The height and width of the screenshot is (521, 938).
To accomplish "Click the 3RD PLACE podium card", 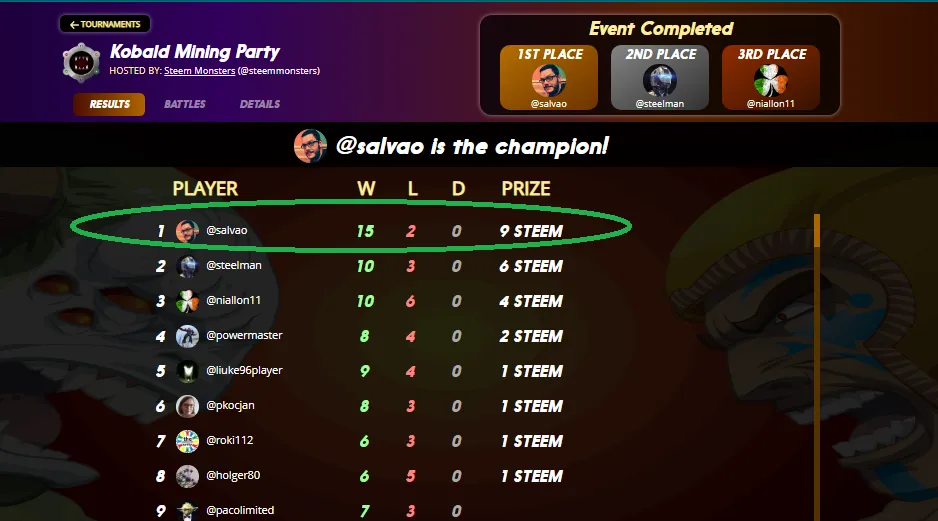I will click(770, 77).
